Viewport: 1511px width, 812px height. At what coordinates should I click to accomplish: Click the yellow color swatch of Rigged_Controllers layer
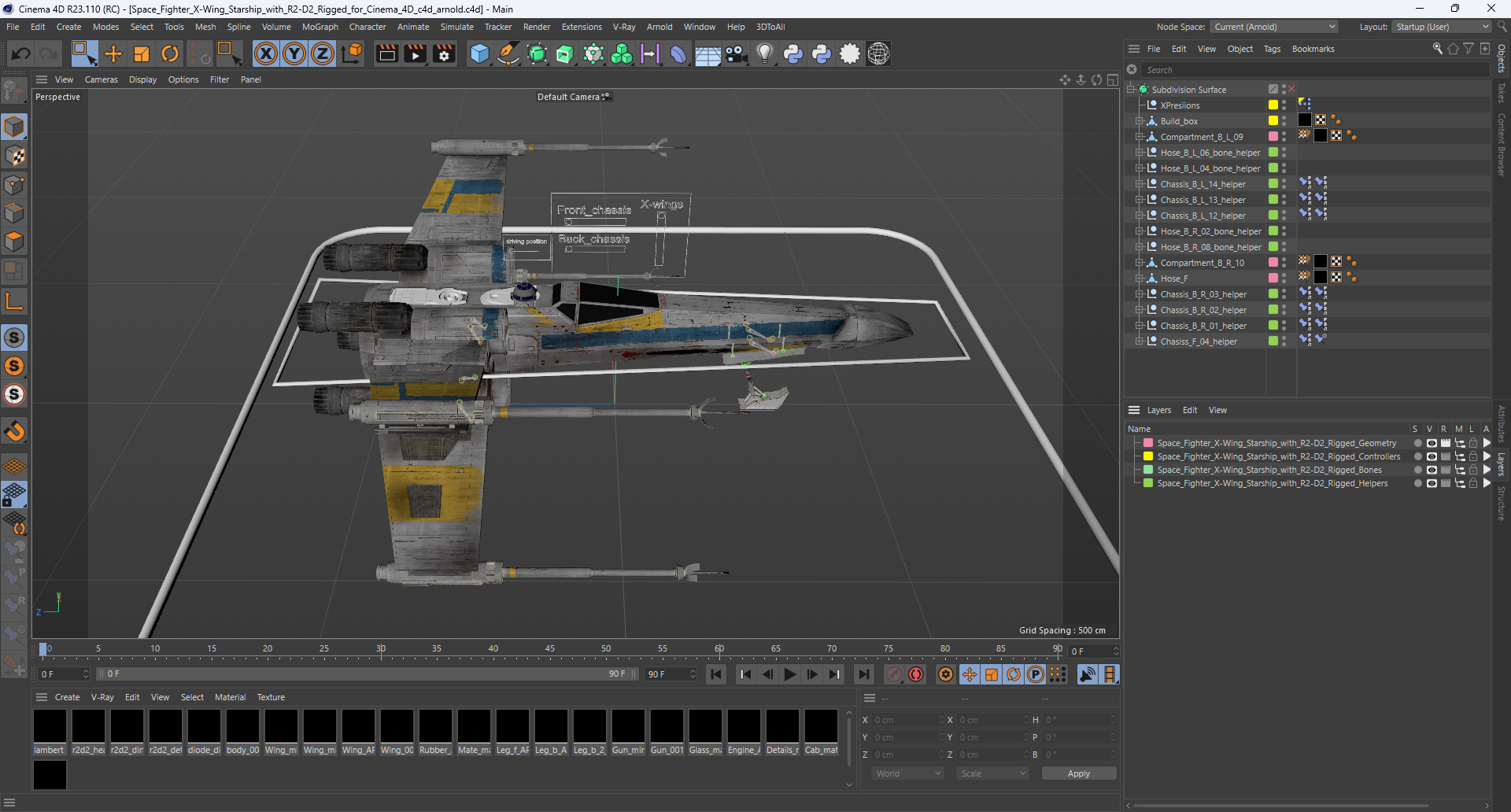[x=1148, y=456]
